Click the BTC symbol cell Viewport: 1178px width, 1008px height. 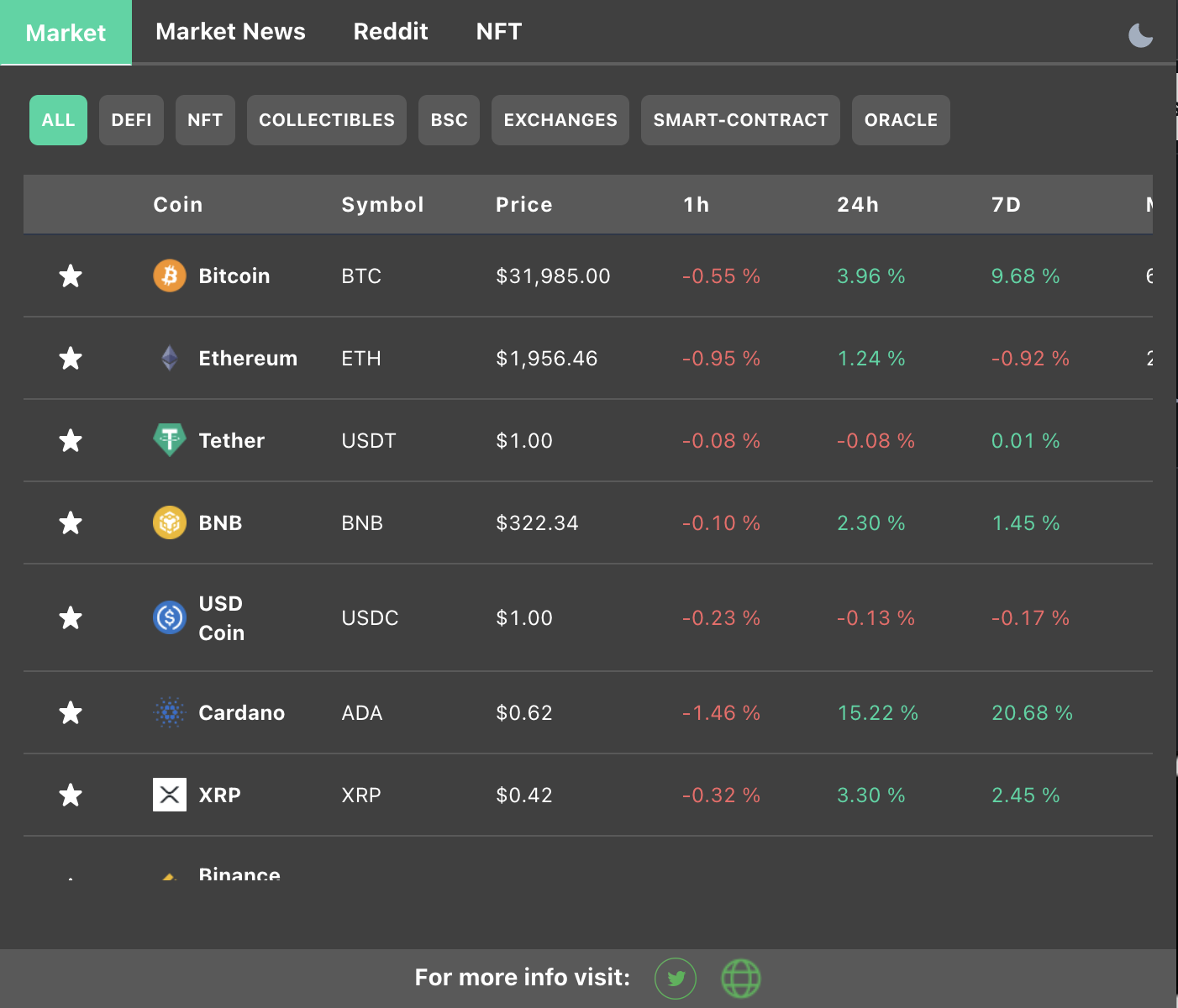click(x=361, y=276)
